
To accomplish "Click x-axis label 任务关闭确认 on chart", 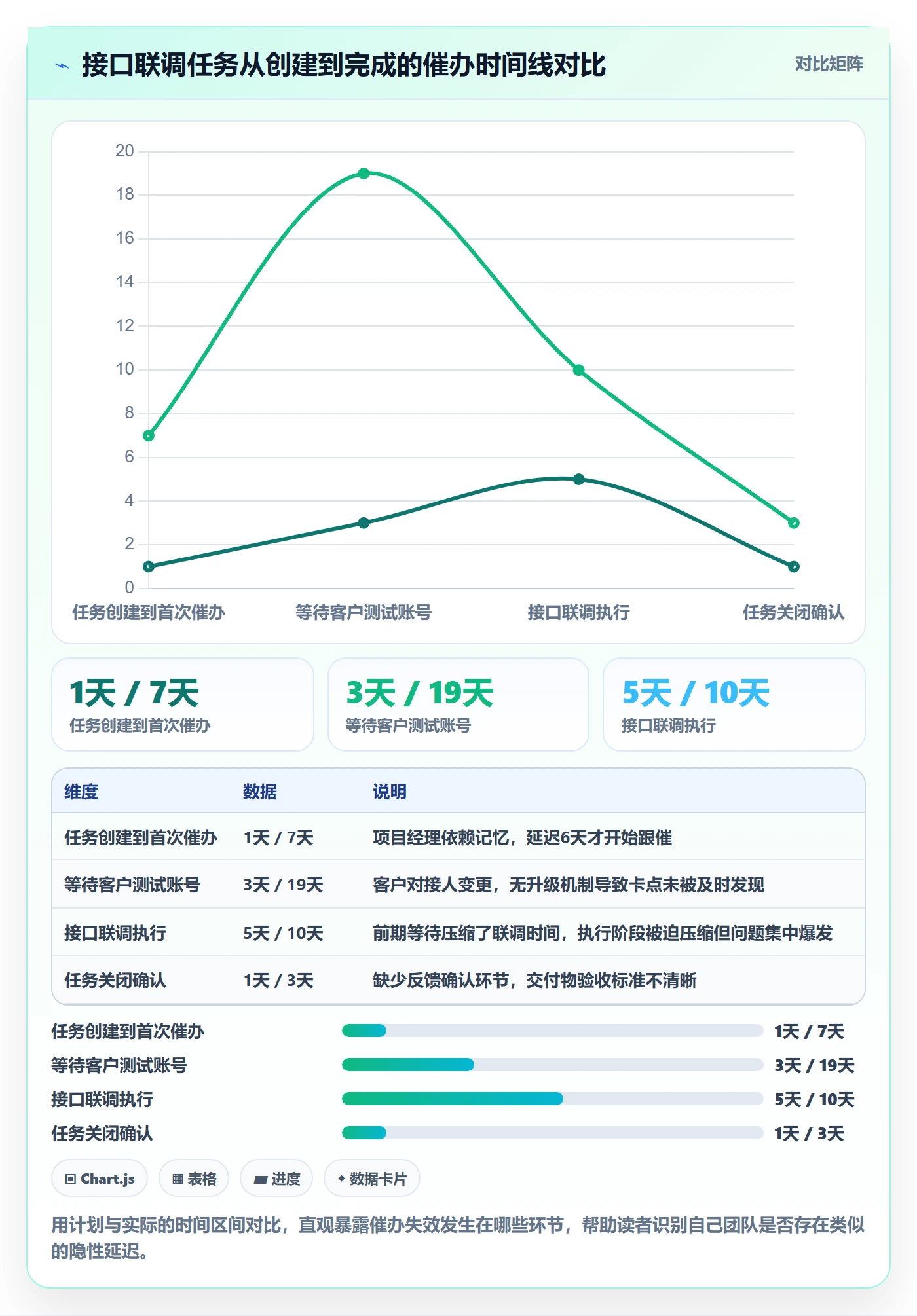I will coord(793,612).
